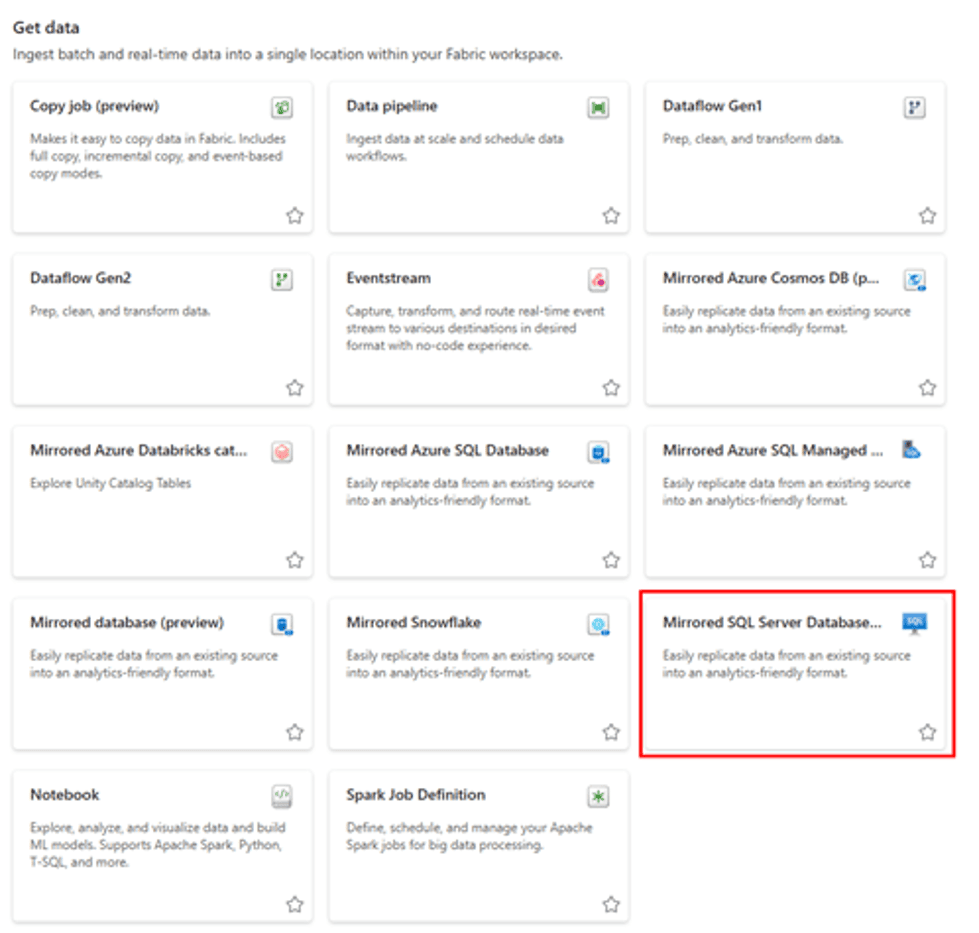Click the "Capture, transform, and route" description
The width and height of the screenshot is (979, 933).
[476, 328]
